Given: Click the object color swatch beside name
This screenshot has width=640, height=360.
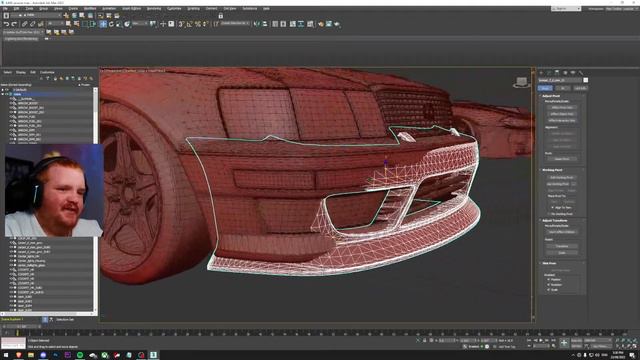Looking at the screenshot, I should (586, 80).
